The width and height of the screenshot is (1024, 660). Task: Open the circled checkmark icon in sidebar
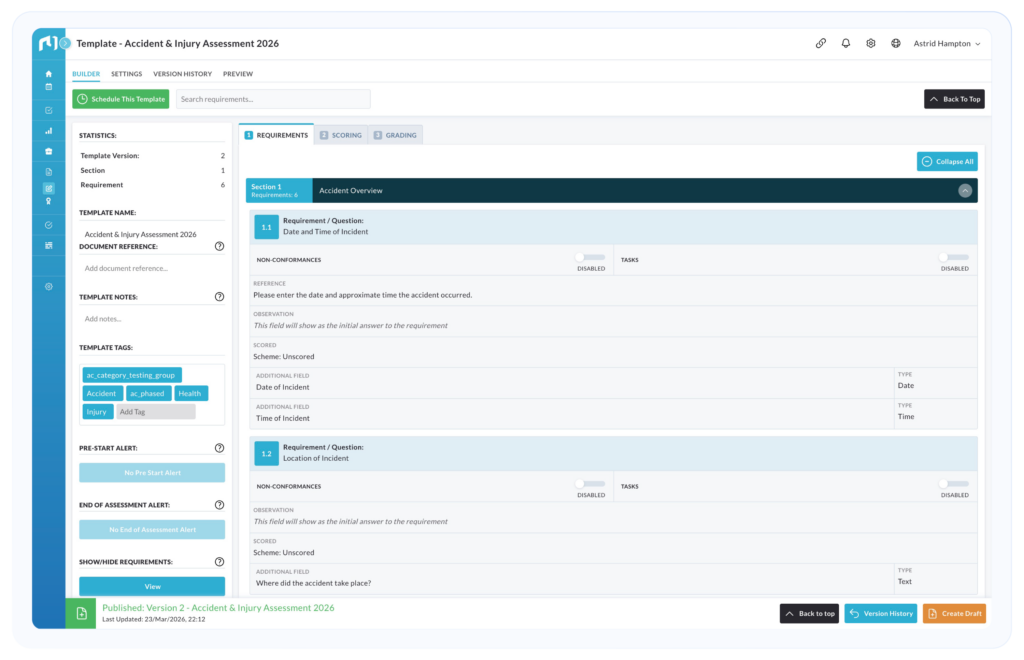tap(48, 225)
